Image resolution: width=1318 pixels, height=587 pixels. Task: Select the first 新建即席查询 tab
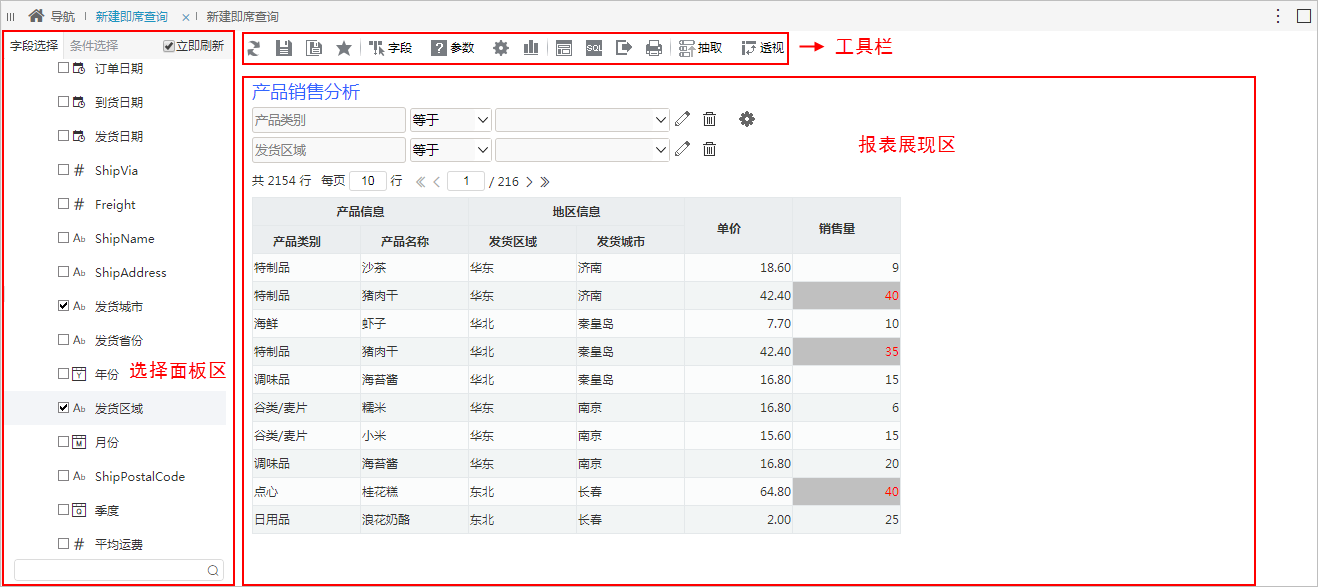click(x=132, y=17)
